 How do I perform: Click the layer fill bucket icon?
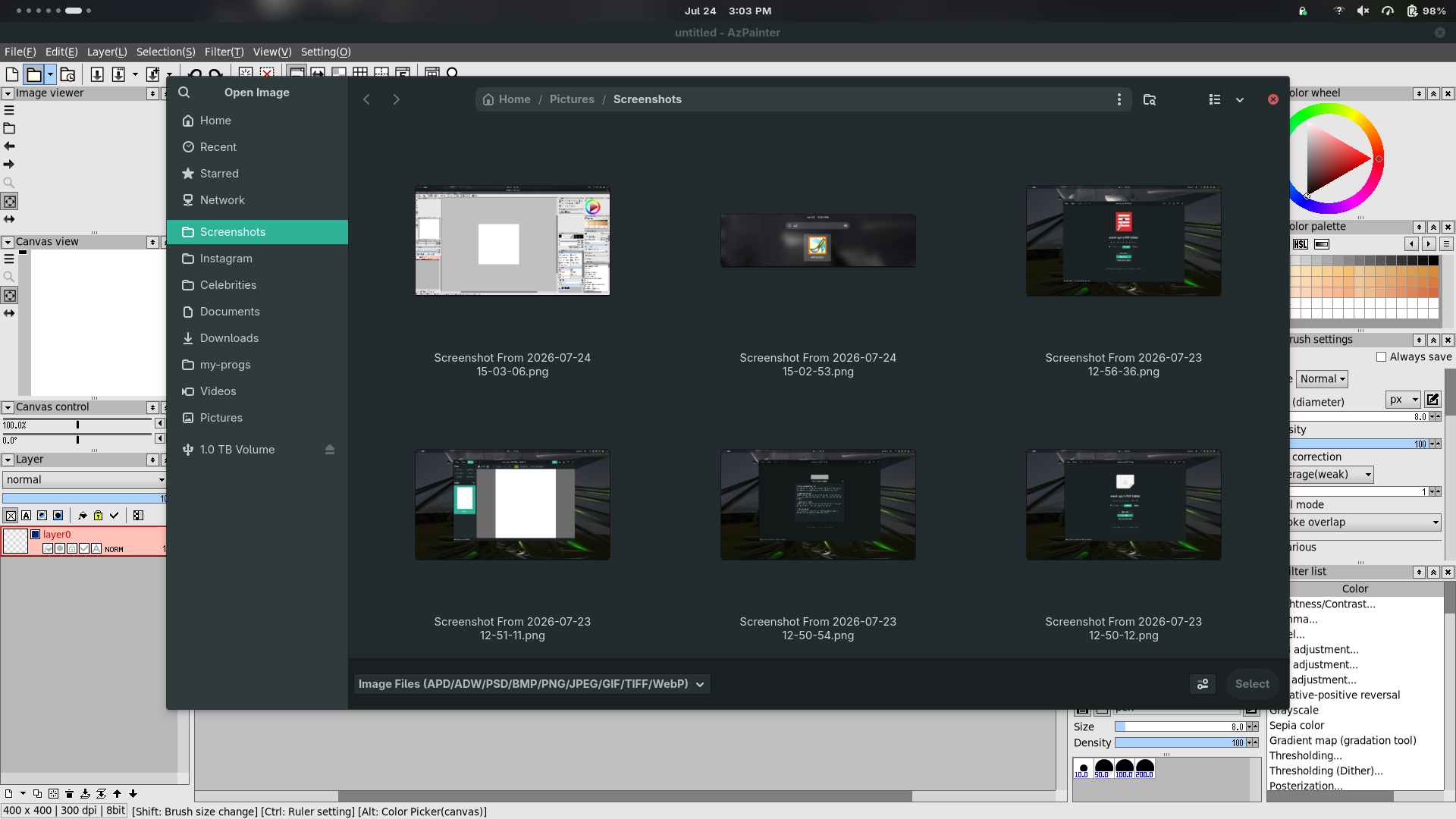point(83,516)
